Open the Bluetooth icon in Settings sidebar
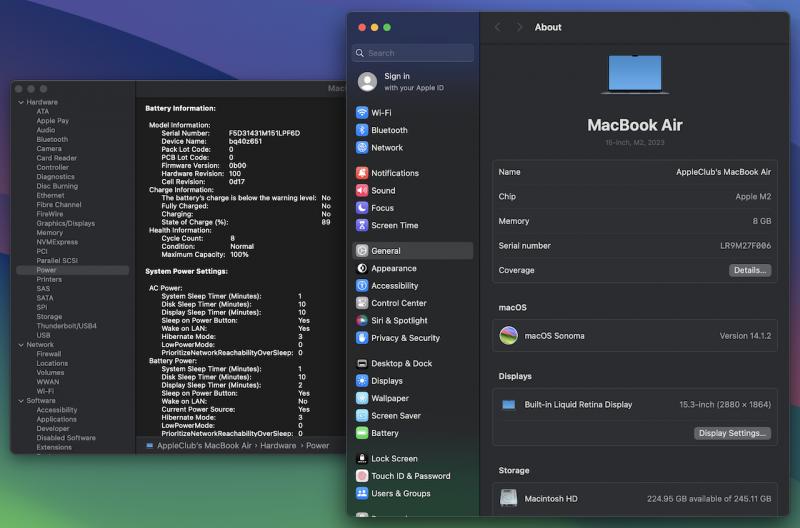The height and width of the screenshot is (528, 800). click(362, 130)
